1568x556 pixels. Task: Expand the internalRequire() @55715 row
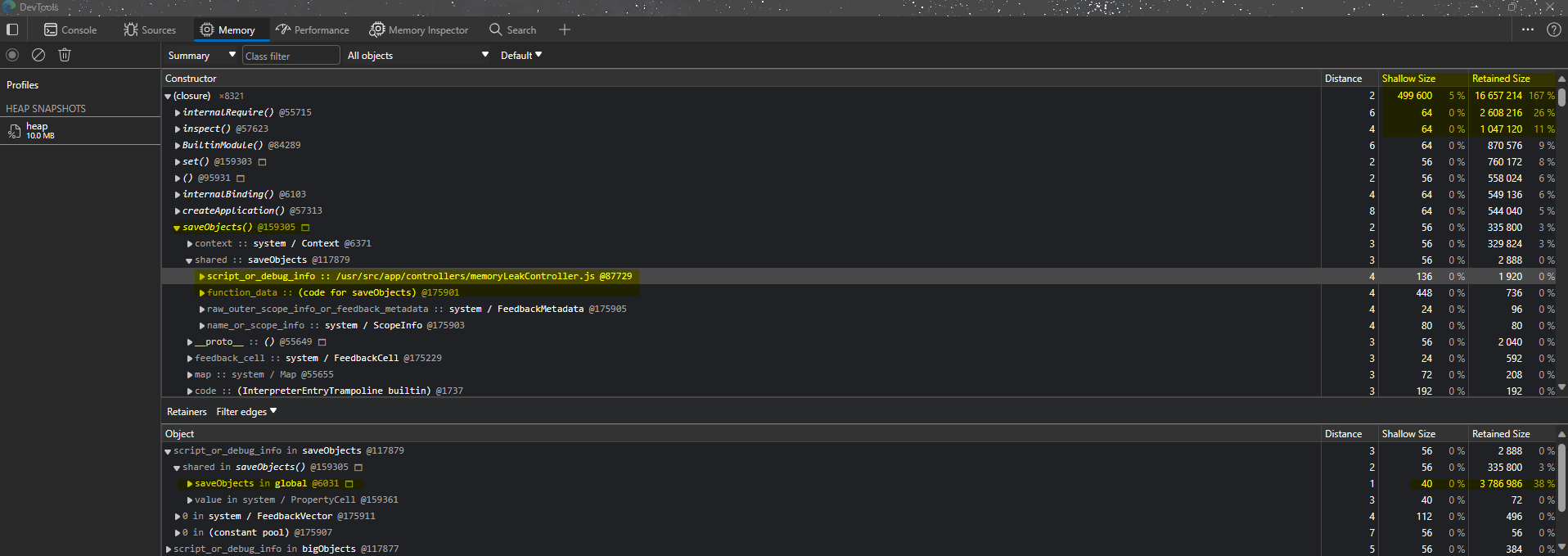(178, 113)
